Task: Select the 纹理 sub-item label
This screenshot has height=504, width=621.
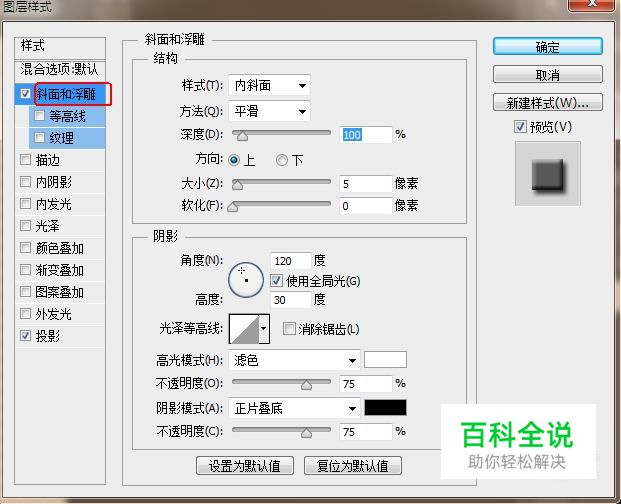Action: (61, 138)
